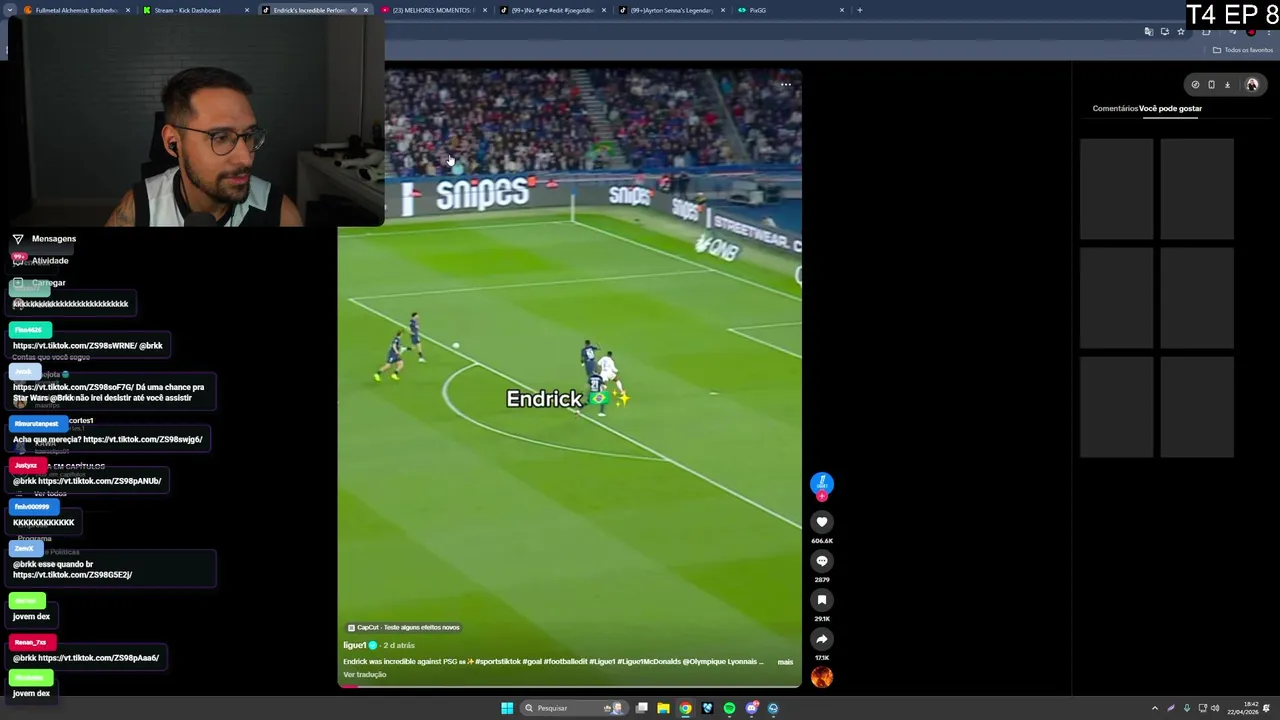The image size is (1280, 720).
Task: Bookmark this page with star icon
Action: tap(1181, 32)
